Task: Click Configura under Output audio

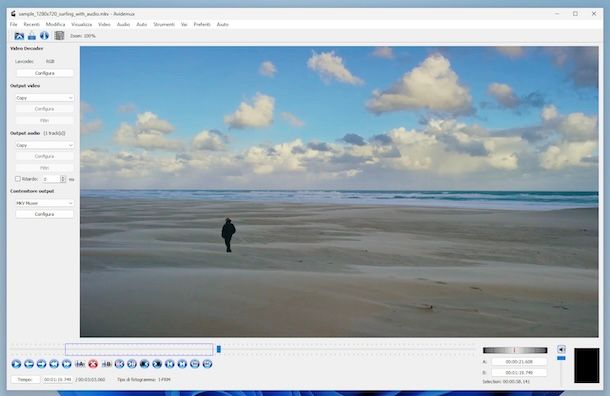Action: [x=44, y=156]
